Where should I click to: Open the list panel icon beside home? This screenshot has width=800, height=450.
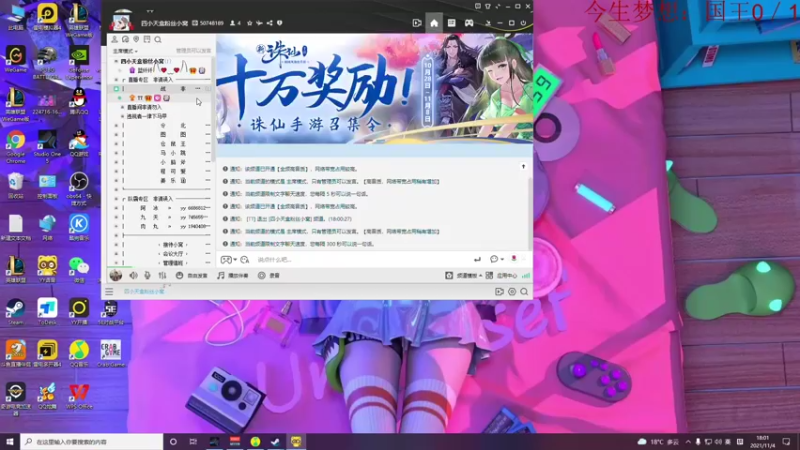452,23
